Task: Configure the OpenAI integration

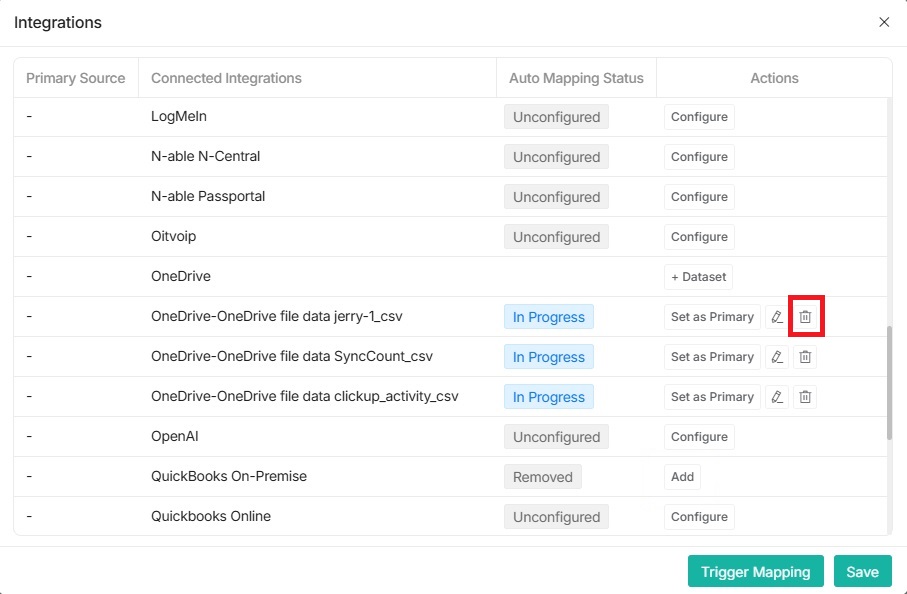Action: pyautogui.click(x=698, y=437)
